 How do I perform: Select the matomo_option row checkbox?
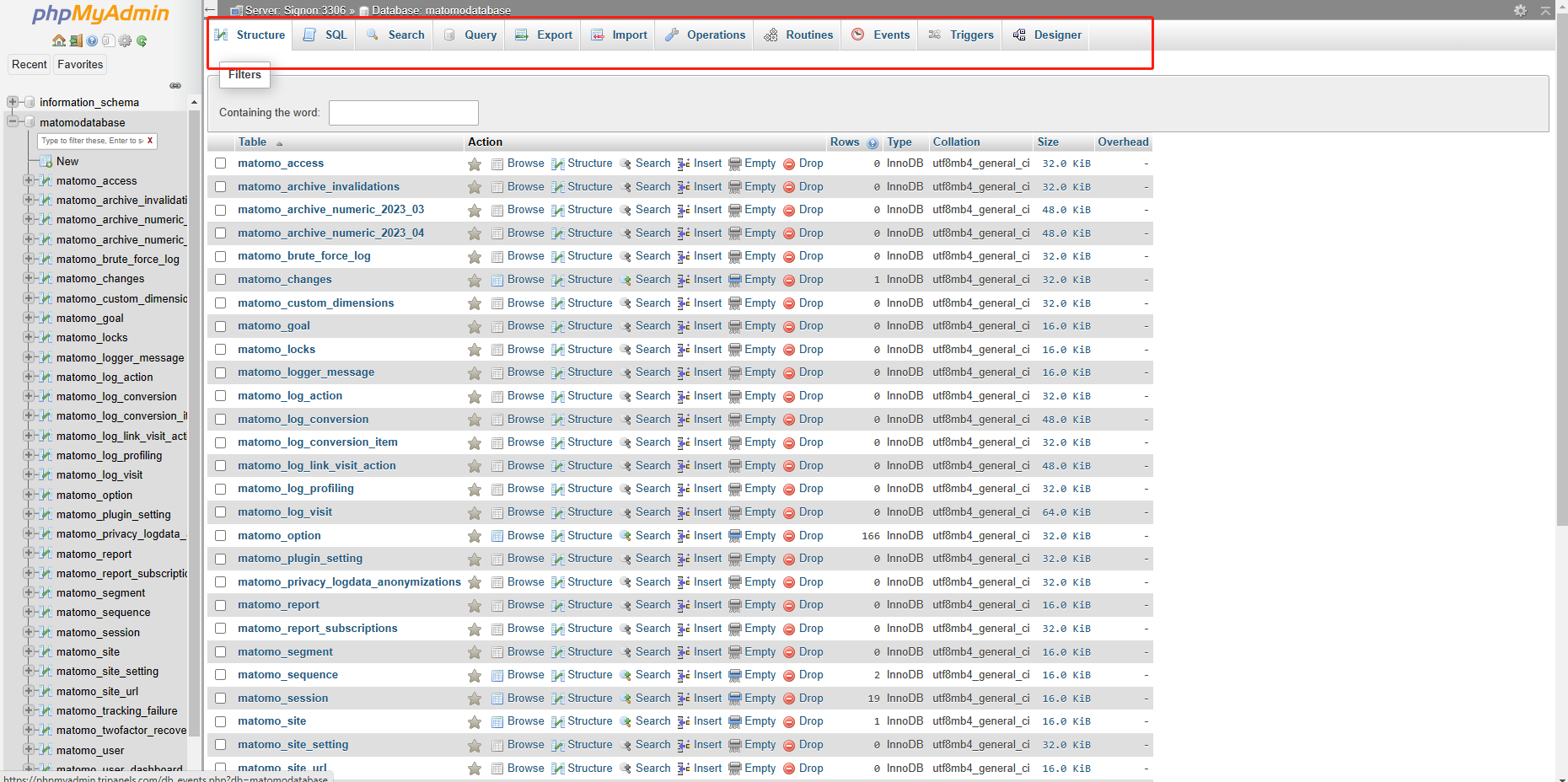[220, 535]
